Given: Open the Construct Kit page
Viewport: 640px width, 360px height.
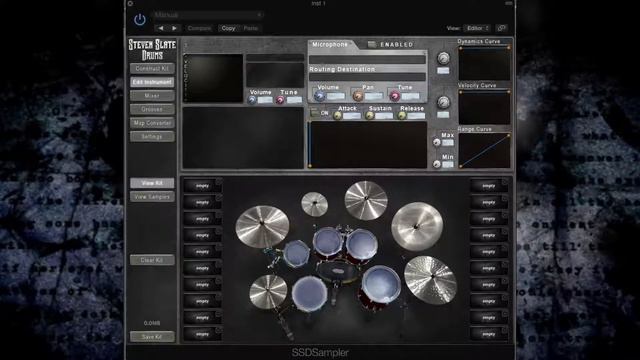Looking at the screenshot, I should 152,69.
